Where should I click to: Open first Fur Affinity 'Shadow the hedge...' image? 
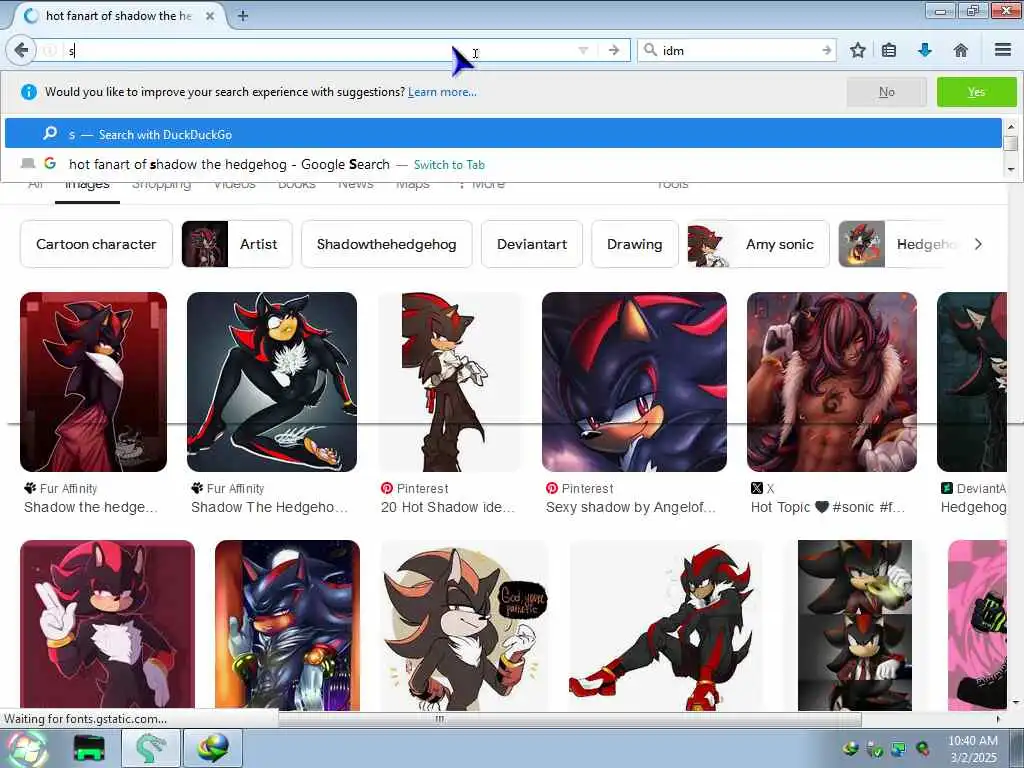click(93, 381)
